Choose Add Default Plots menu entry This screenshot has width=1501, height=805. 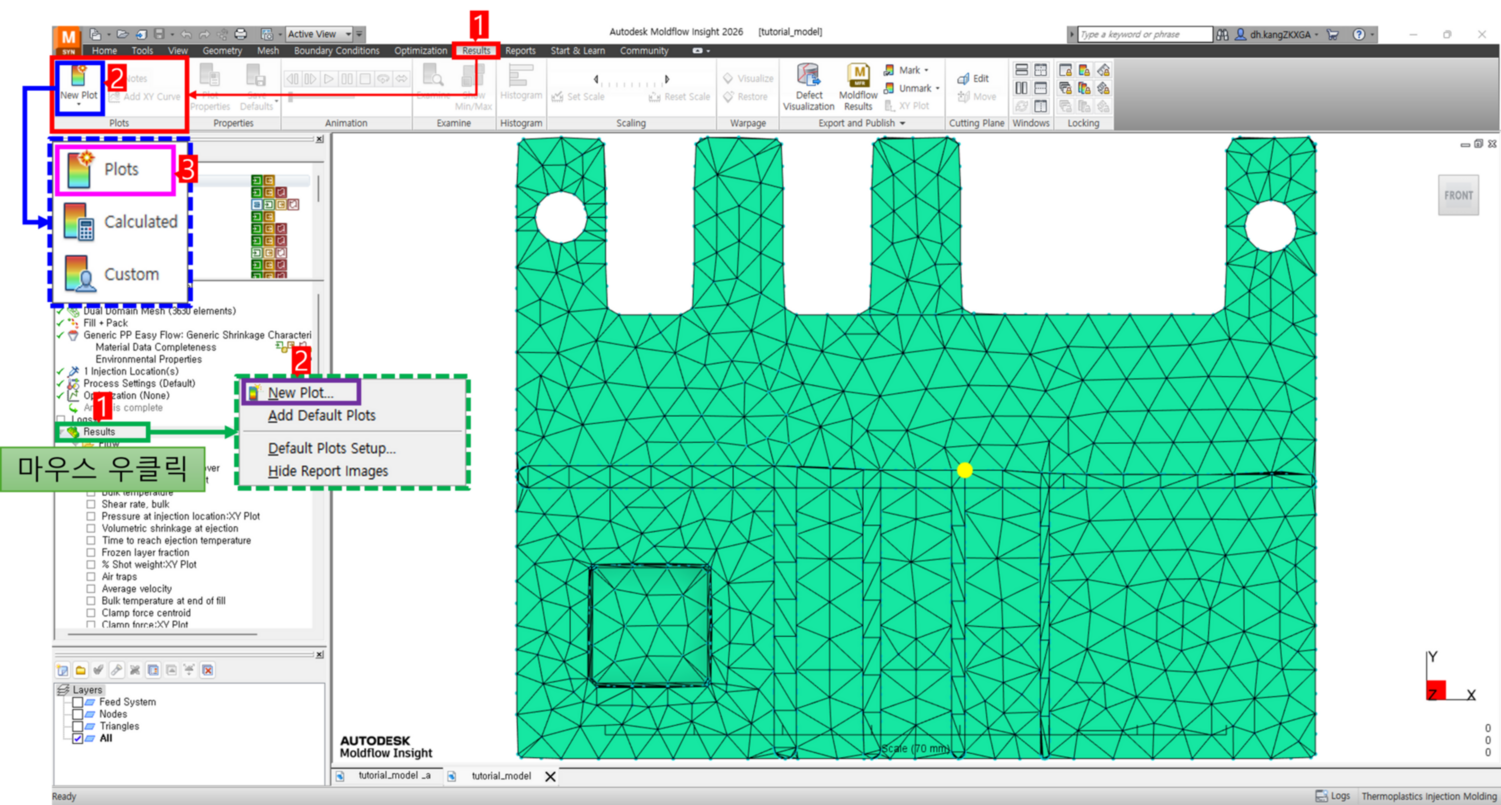point(322,415)
